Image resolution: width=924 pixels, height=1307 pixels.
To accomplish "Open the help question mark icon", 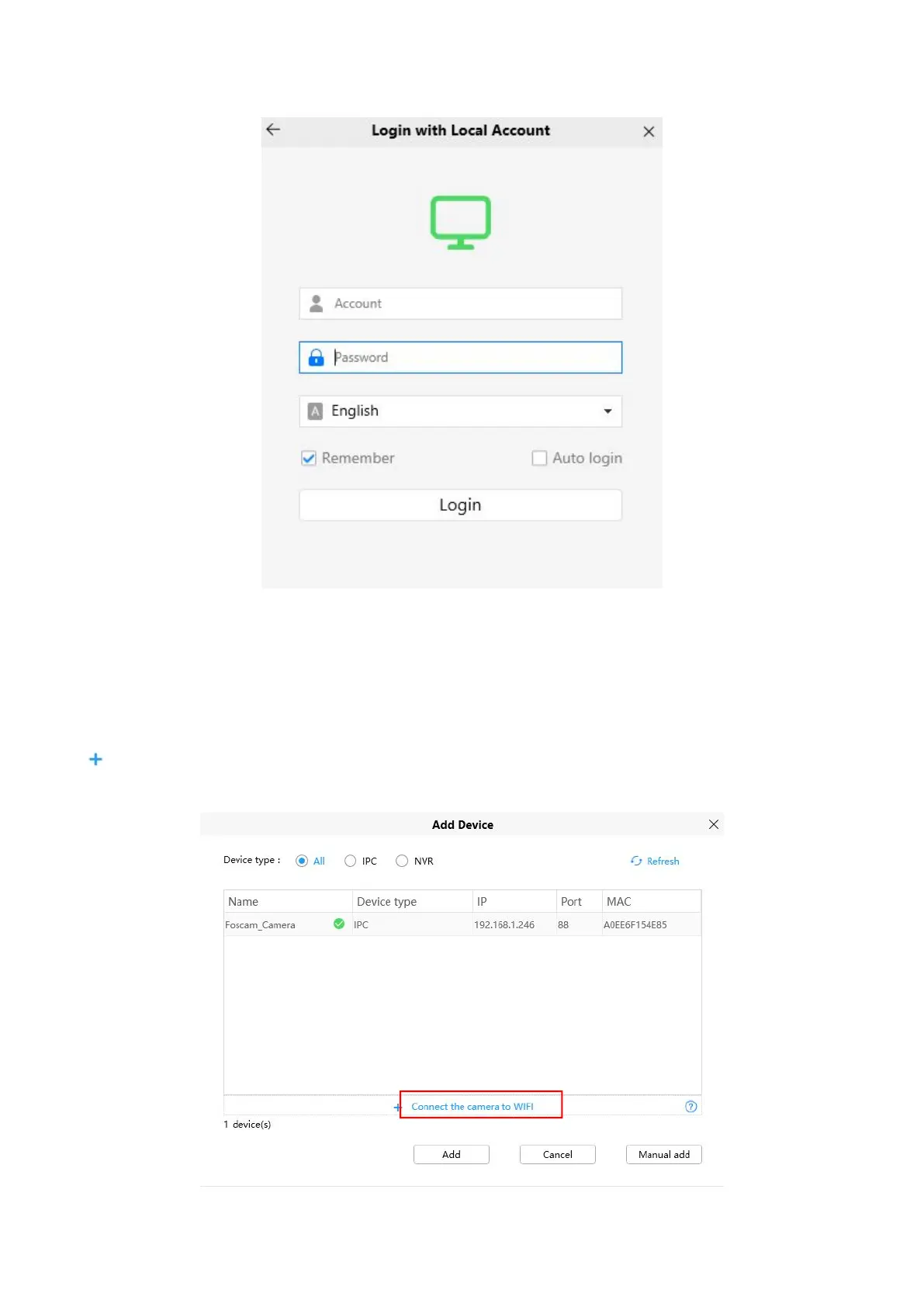I will click(691, 1107).
